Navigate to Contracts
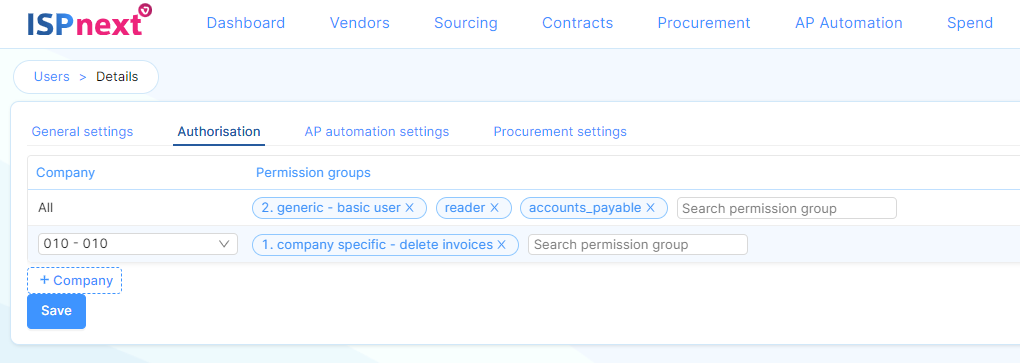 point(578,23)
